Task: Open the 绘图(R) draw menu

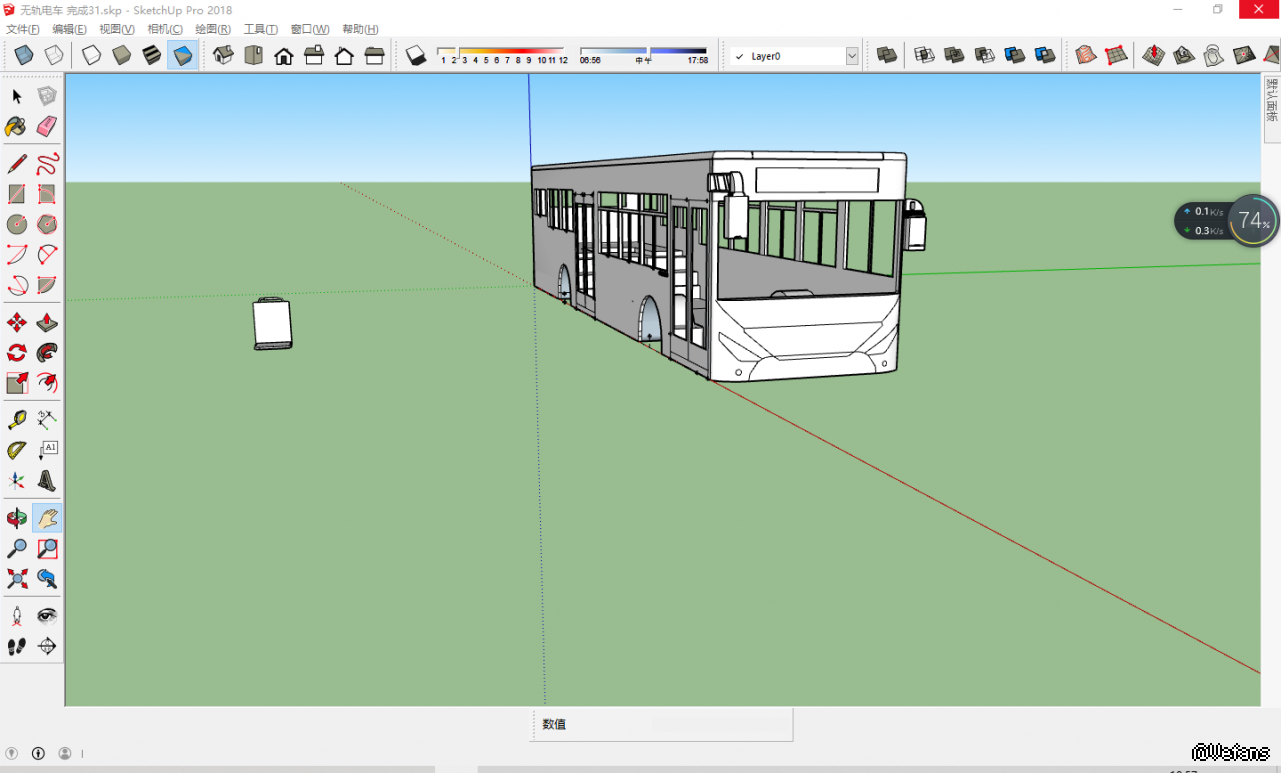Action: click(213, 29)
